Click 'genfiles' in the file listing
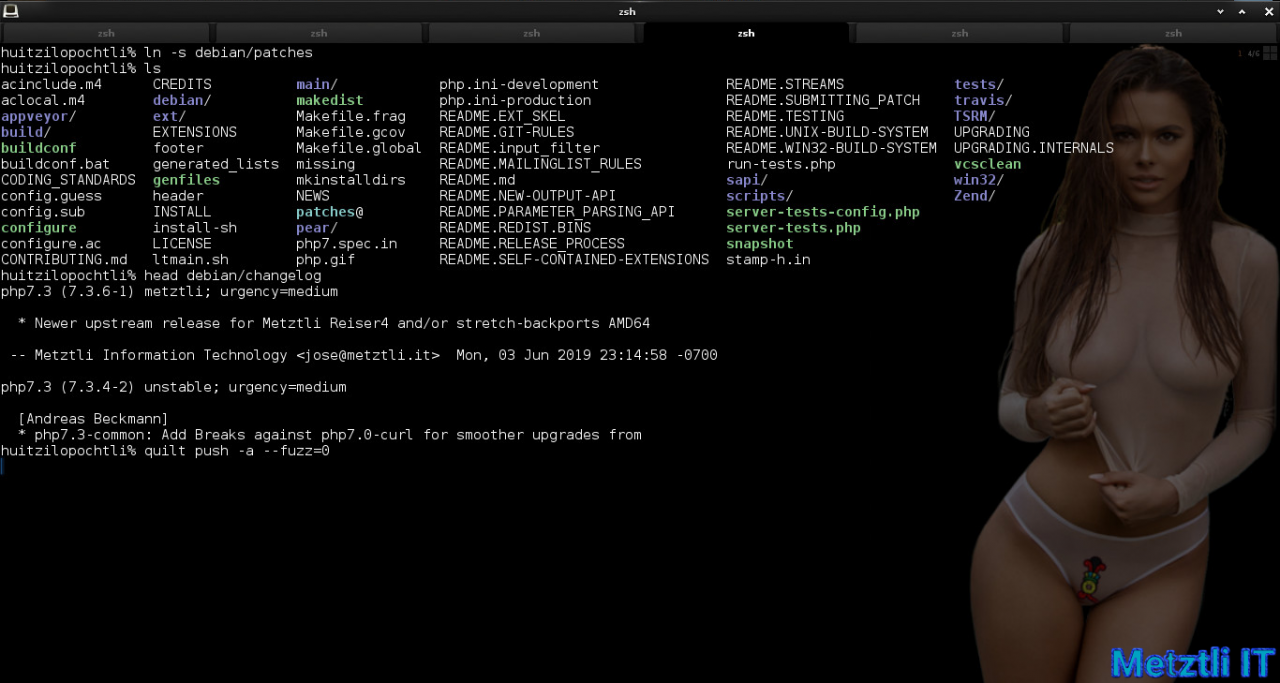 click(186, 180)
